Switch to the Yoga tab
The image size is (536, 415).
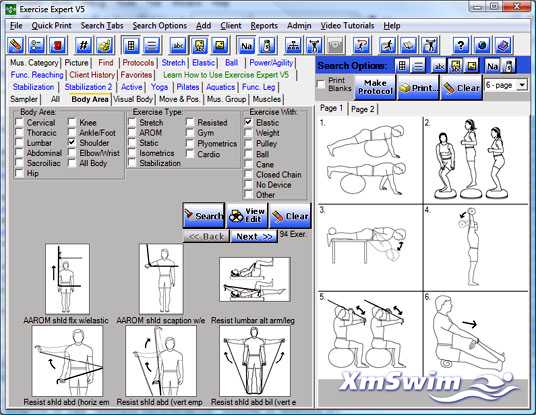159,87
